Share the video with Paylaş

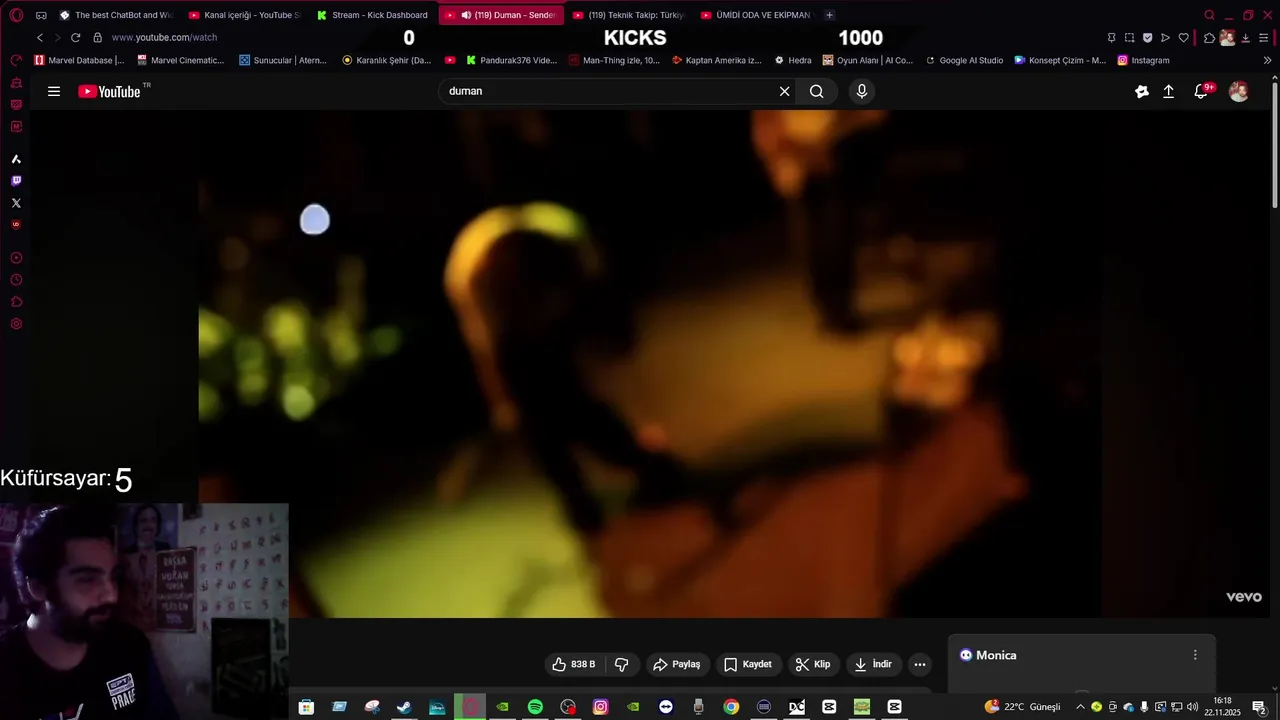coord(677,664)
